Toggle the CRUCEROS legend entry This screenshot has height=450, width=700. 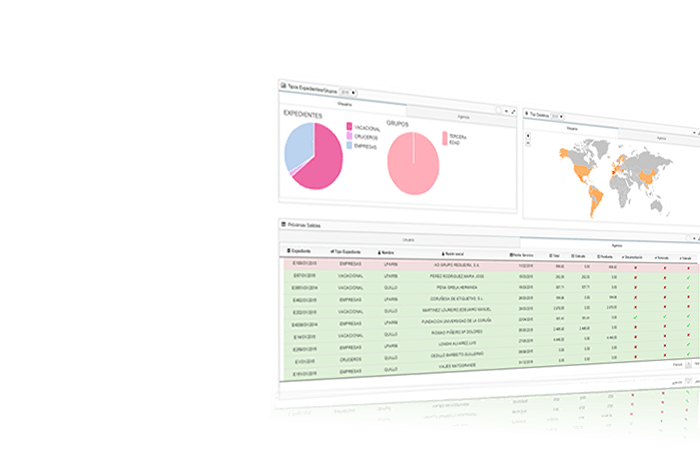tap(349, 136)
